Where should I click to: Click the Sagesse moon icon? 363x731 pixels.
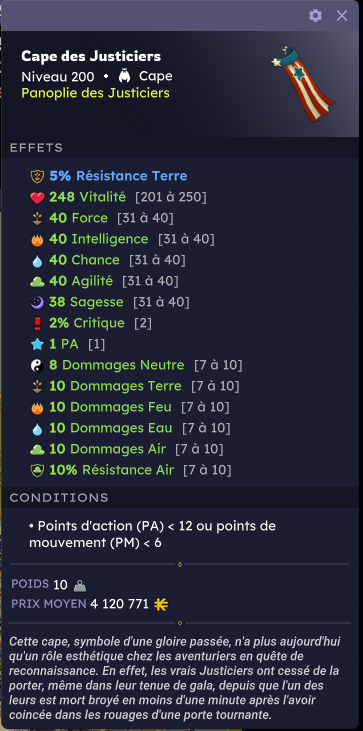click(37, 303)
